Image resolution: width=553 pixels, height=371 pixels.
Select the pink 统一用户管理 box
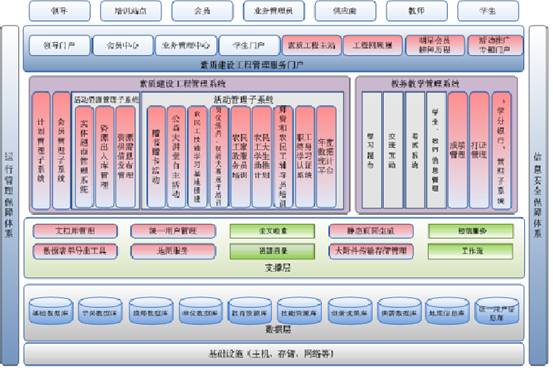[x=173, y=231]
